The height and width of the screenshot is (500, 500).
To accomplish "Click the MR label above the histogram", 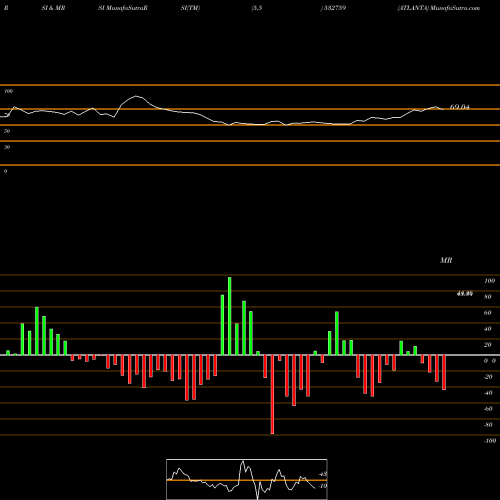I will (446, 260).
